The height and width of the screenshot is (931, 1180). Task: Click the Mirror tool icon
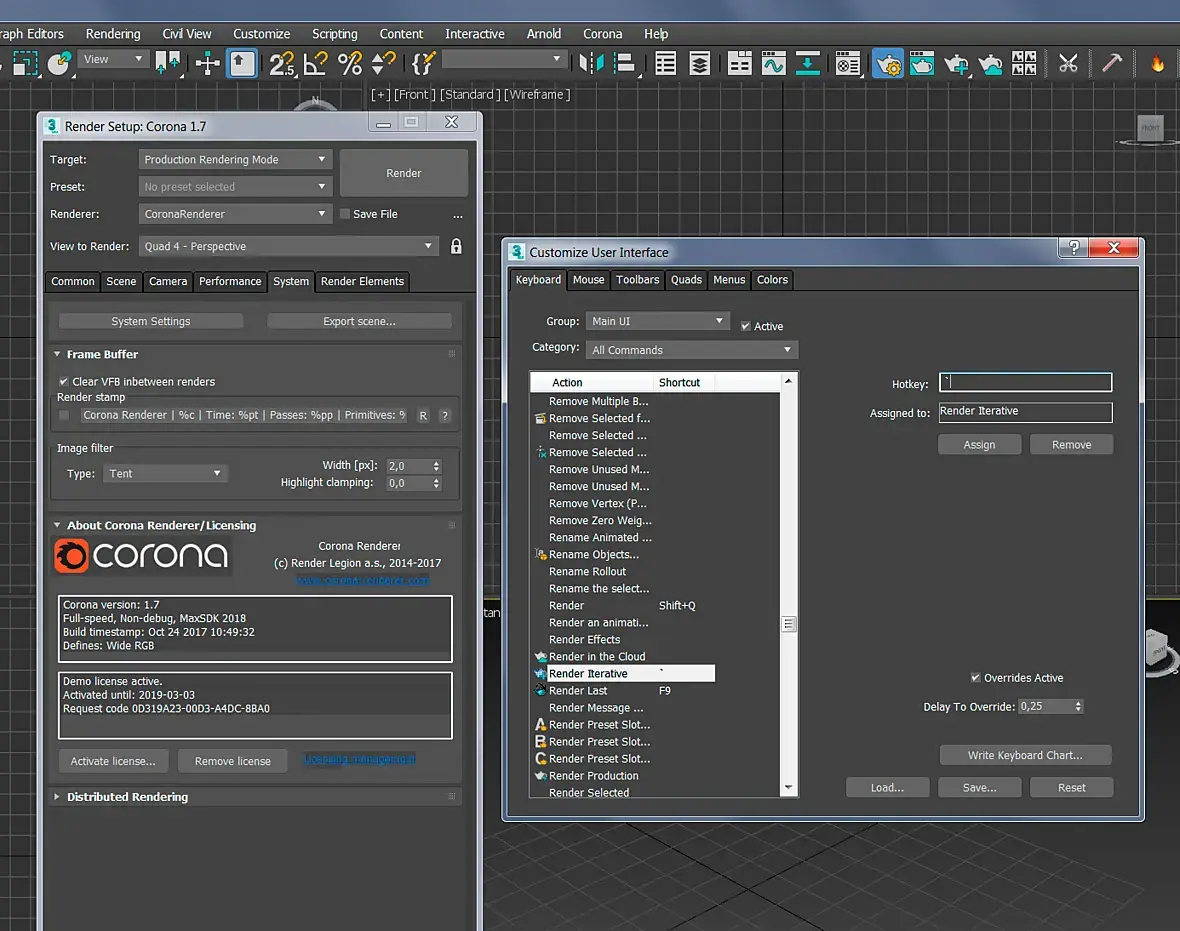(591, 64)
